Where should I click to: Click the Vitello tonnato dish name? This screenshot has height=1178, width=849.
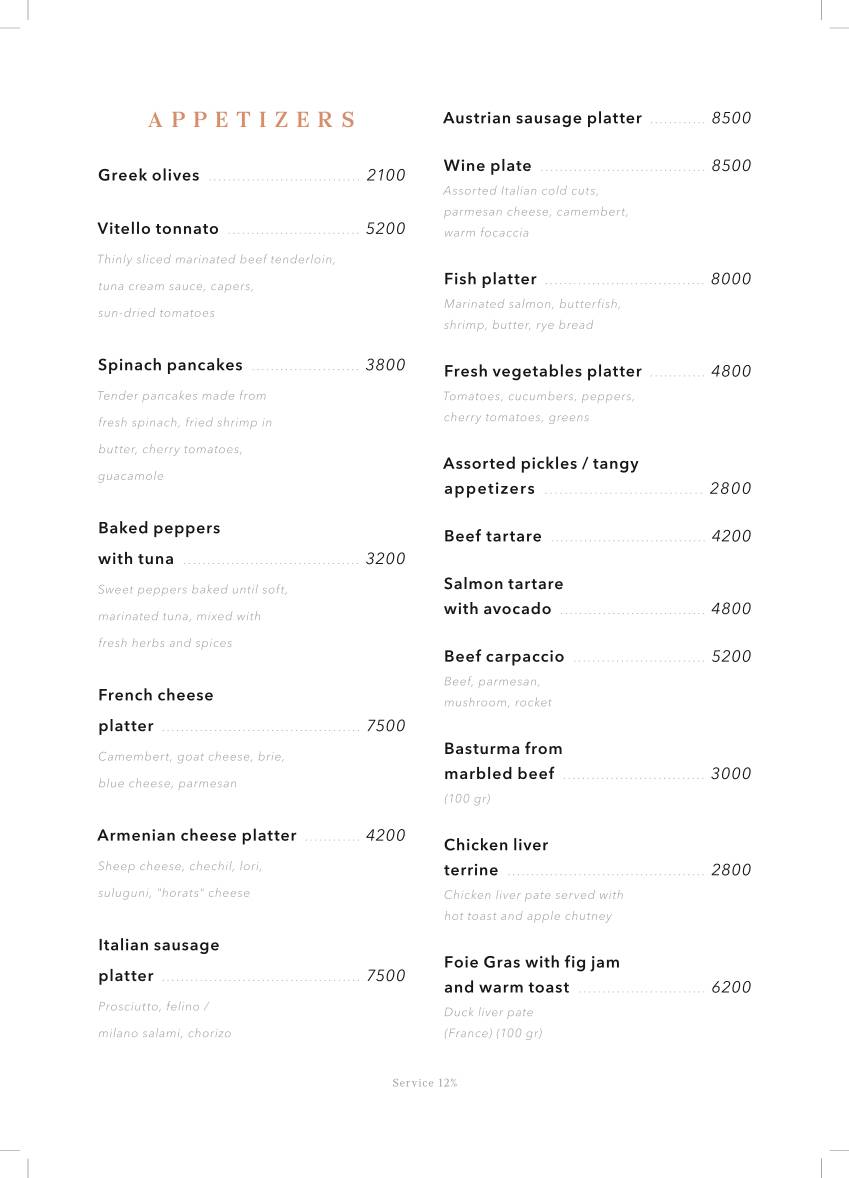coord(158,228)
